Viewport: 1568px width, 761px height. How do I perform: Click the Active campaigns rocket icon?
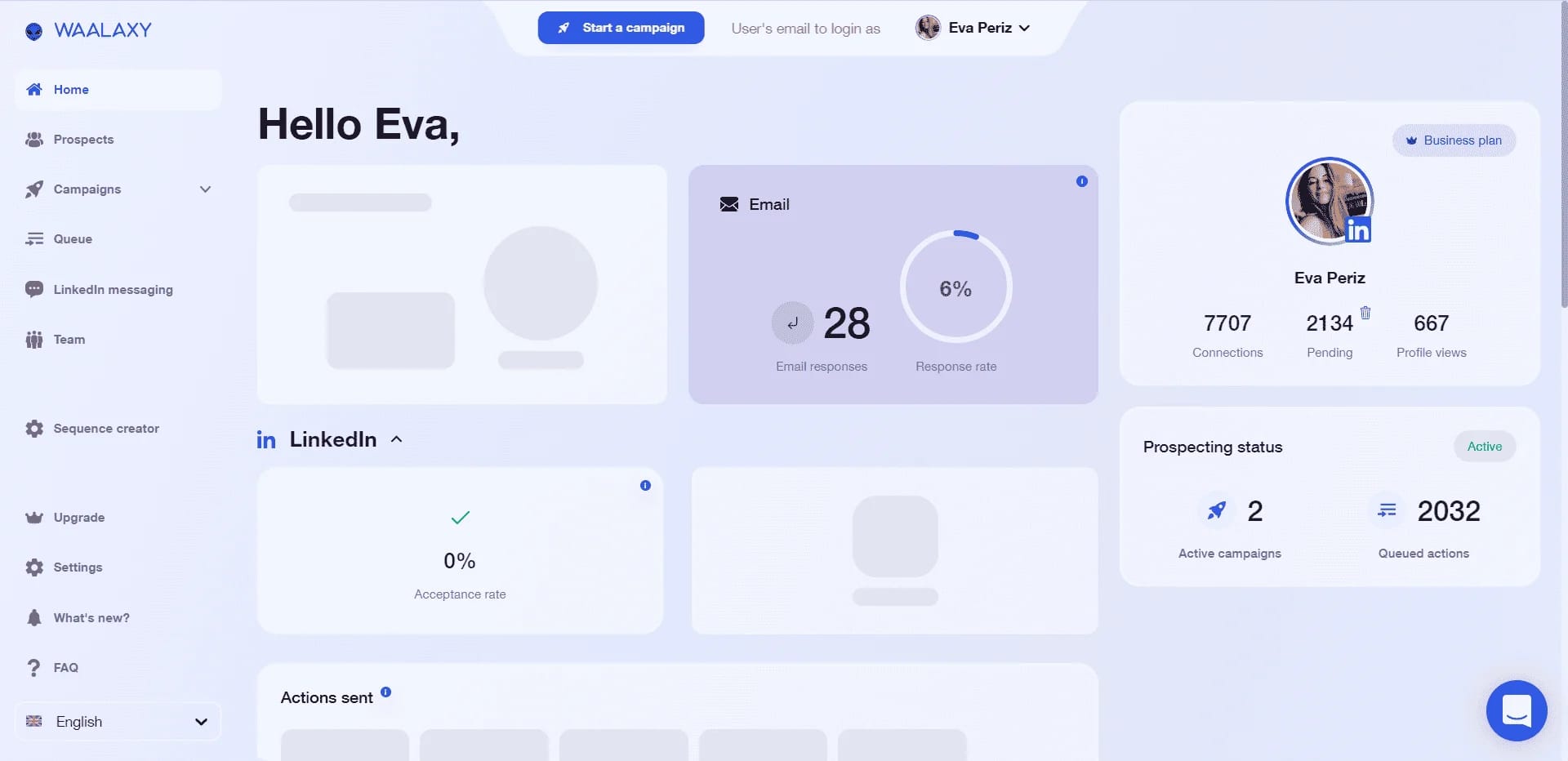coord(1217,511)
